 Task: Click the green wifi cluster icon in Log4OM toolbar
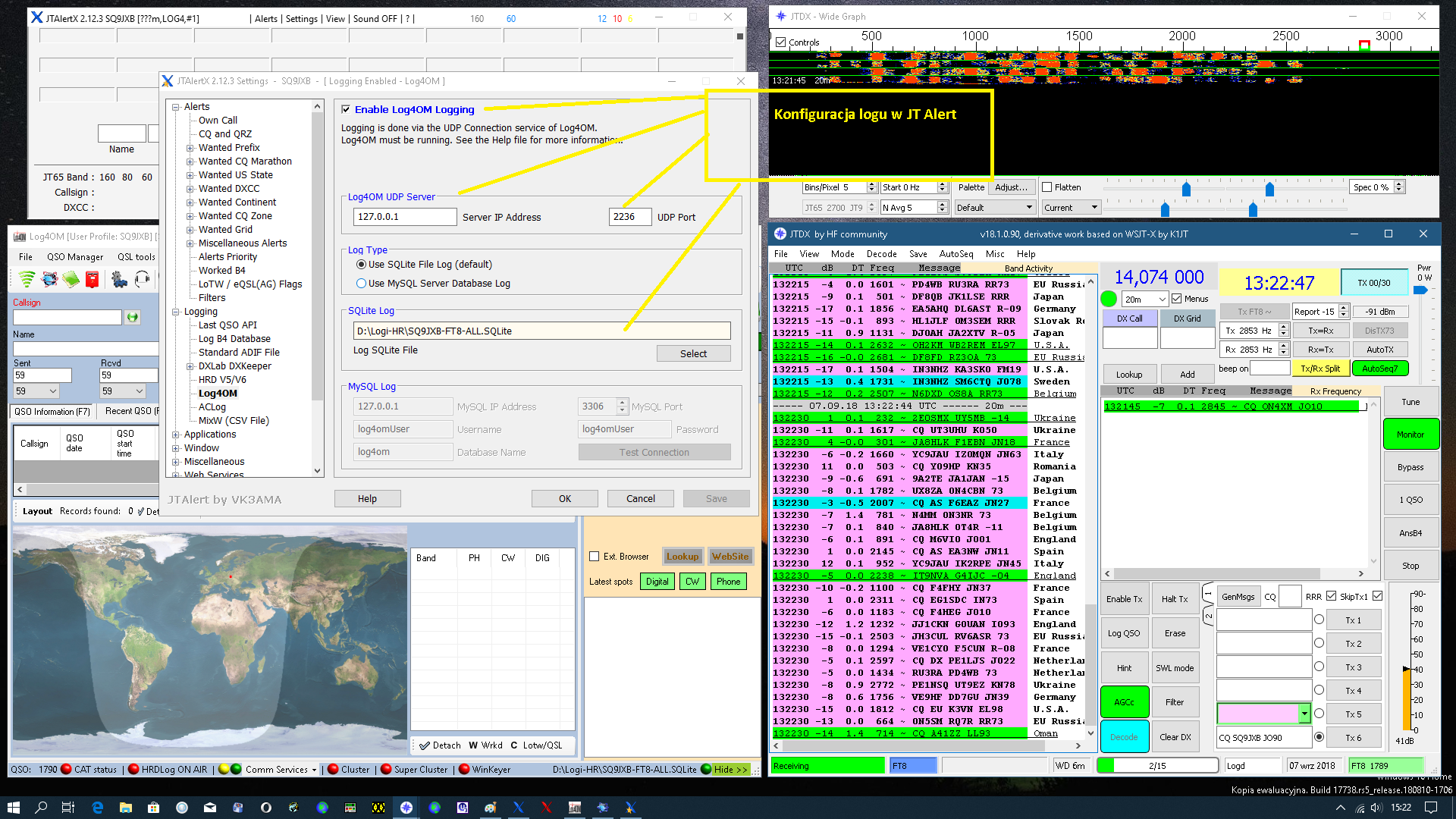(x=27, y=280)
